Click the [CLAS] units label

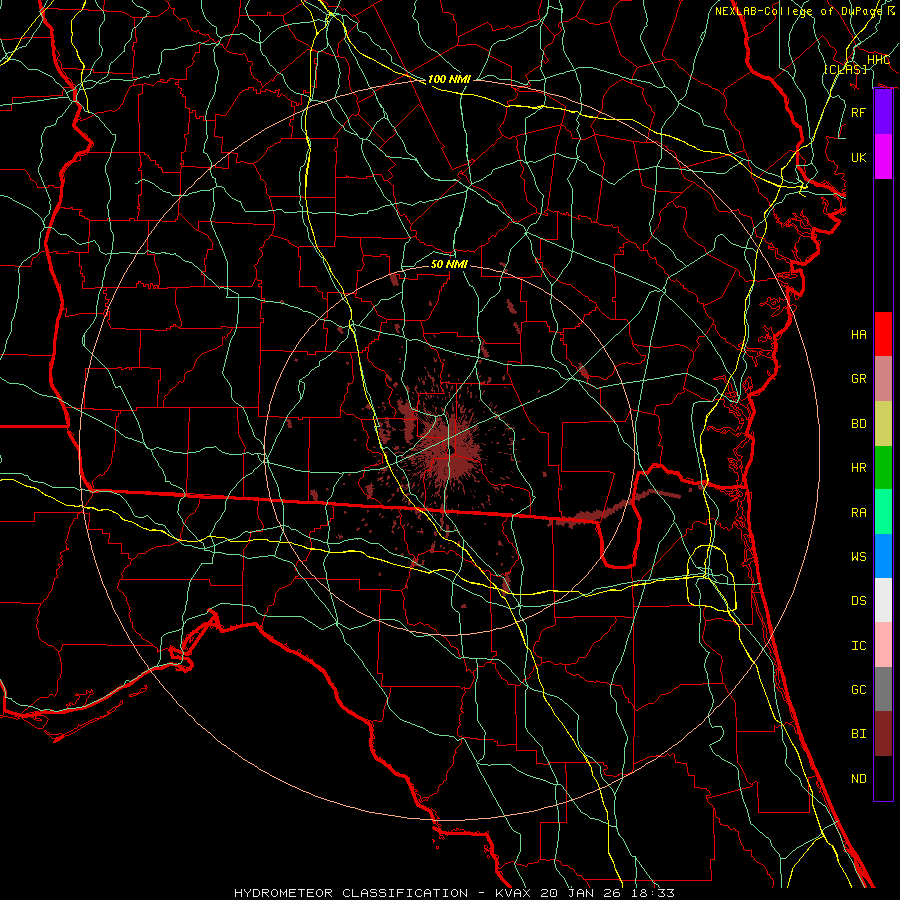[845, 69]
